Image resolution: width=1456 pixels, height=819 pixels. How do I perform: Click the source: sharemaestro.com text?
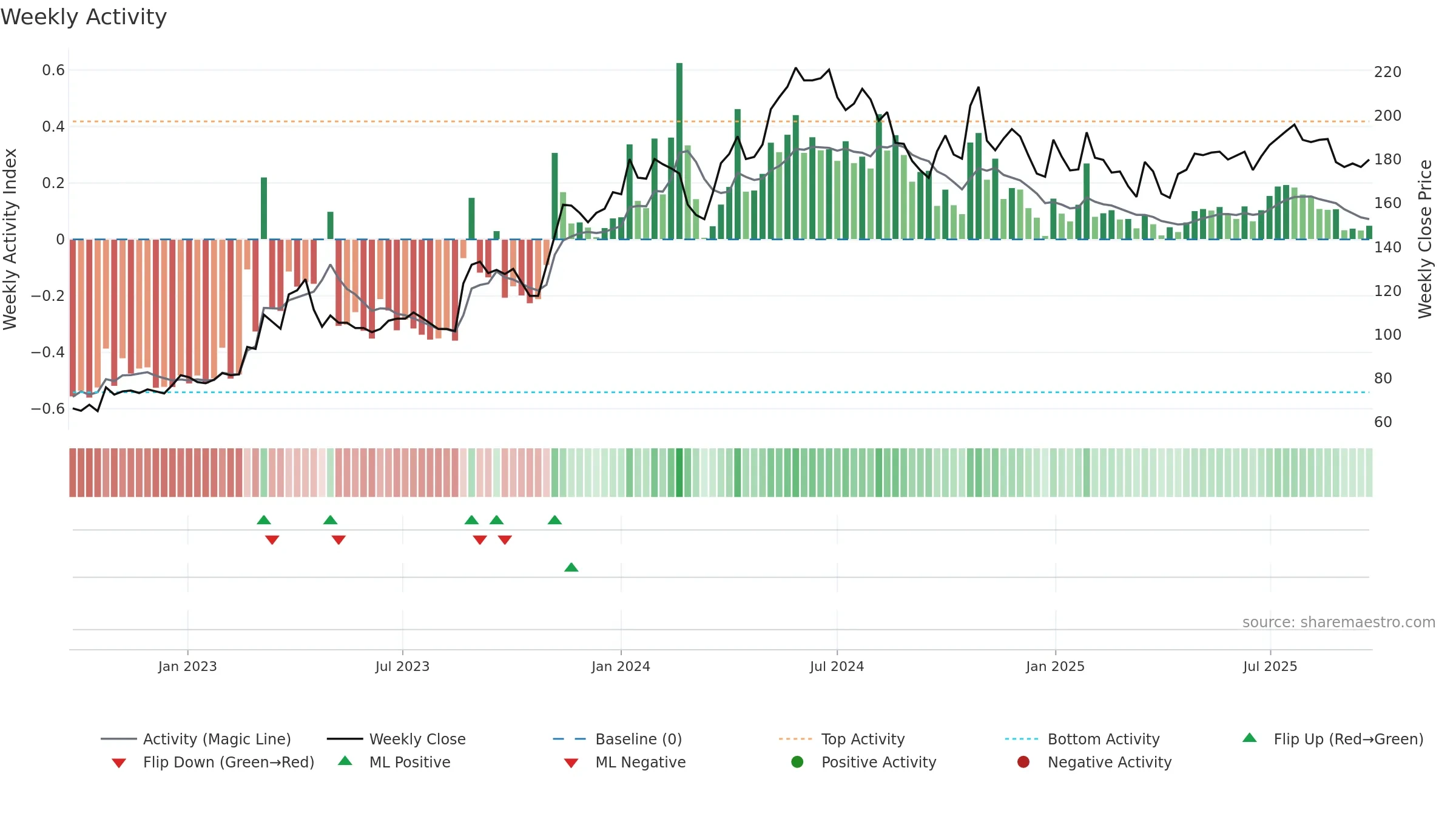1339,622
